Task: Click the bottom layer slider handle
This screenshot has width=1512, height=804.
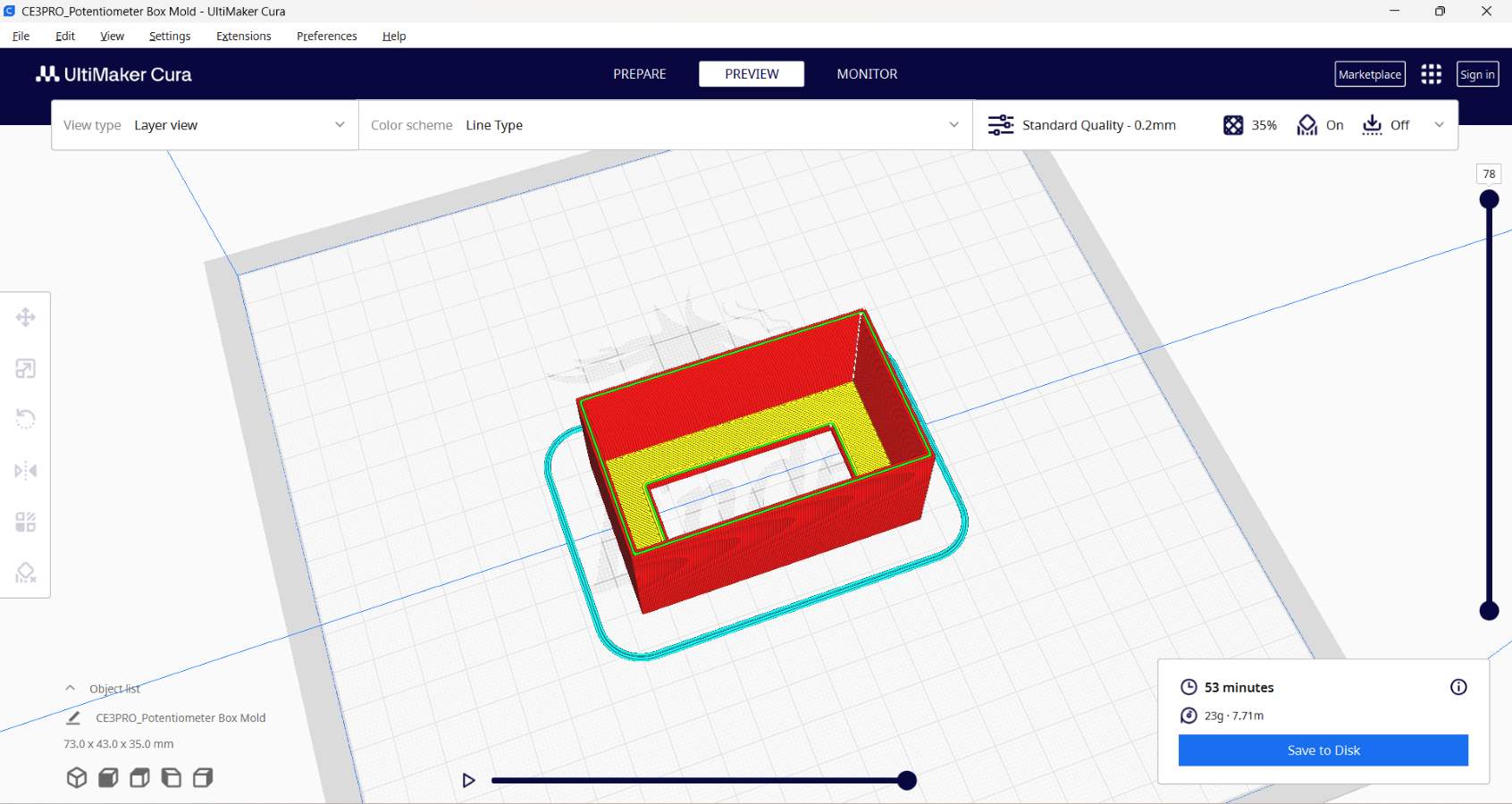Action: [x=1489, y=611]
